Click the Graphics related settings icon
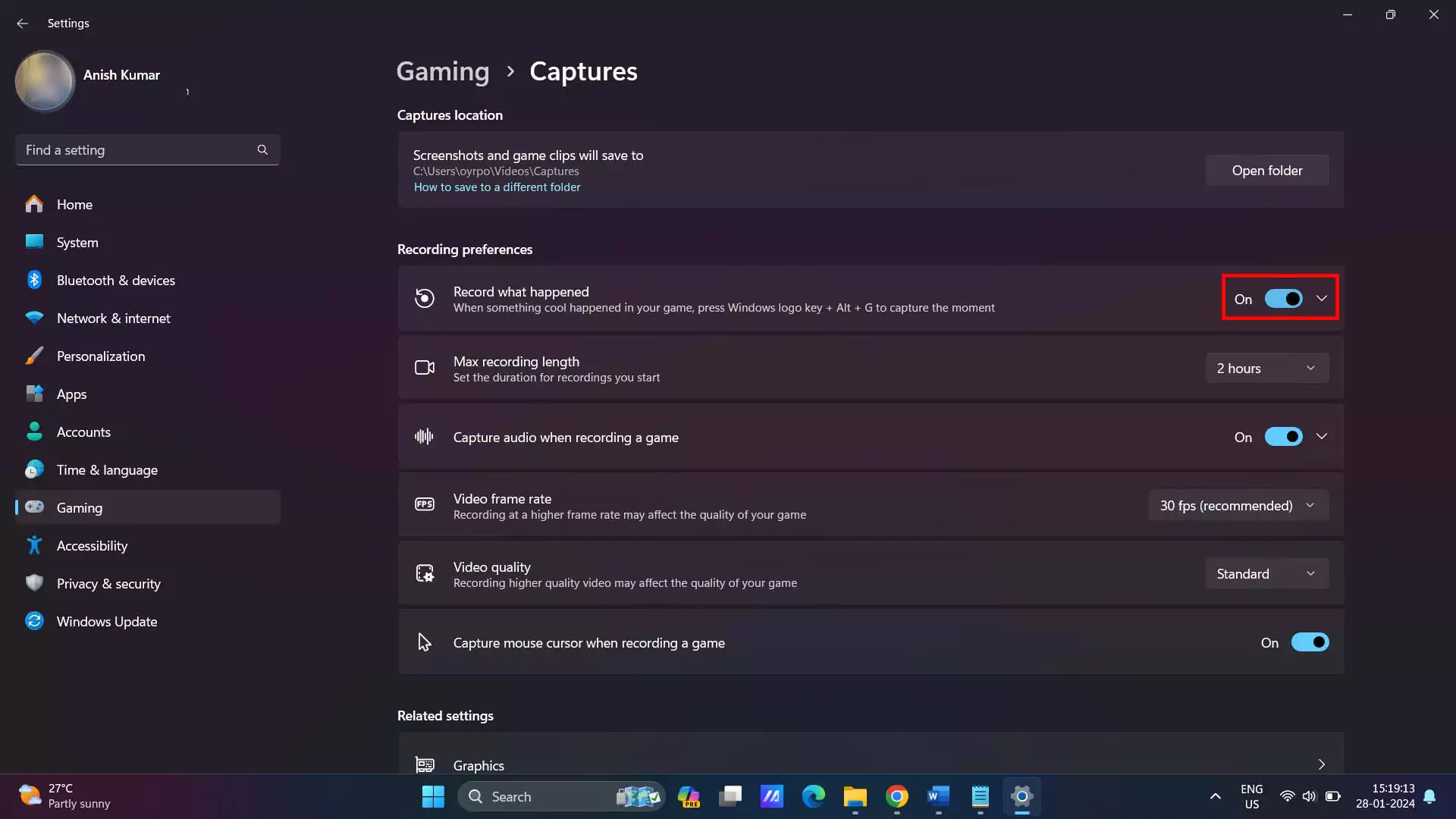 coord(424,764)
